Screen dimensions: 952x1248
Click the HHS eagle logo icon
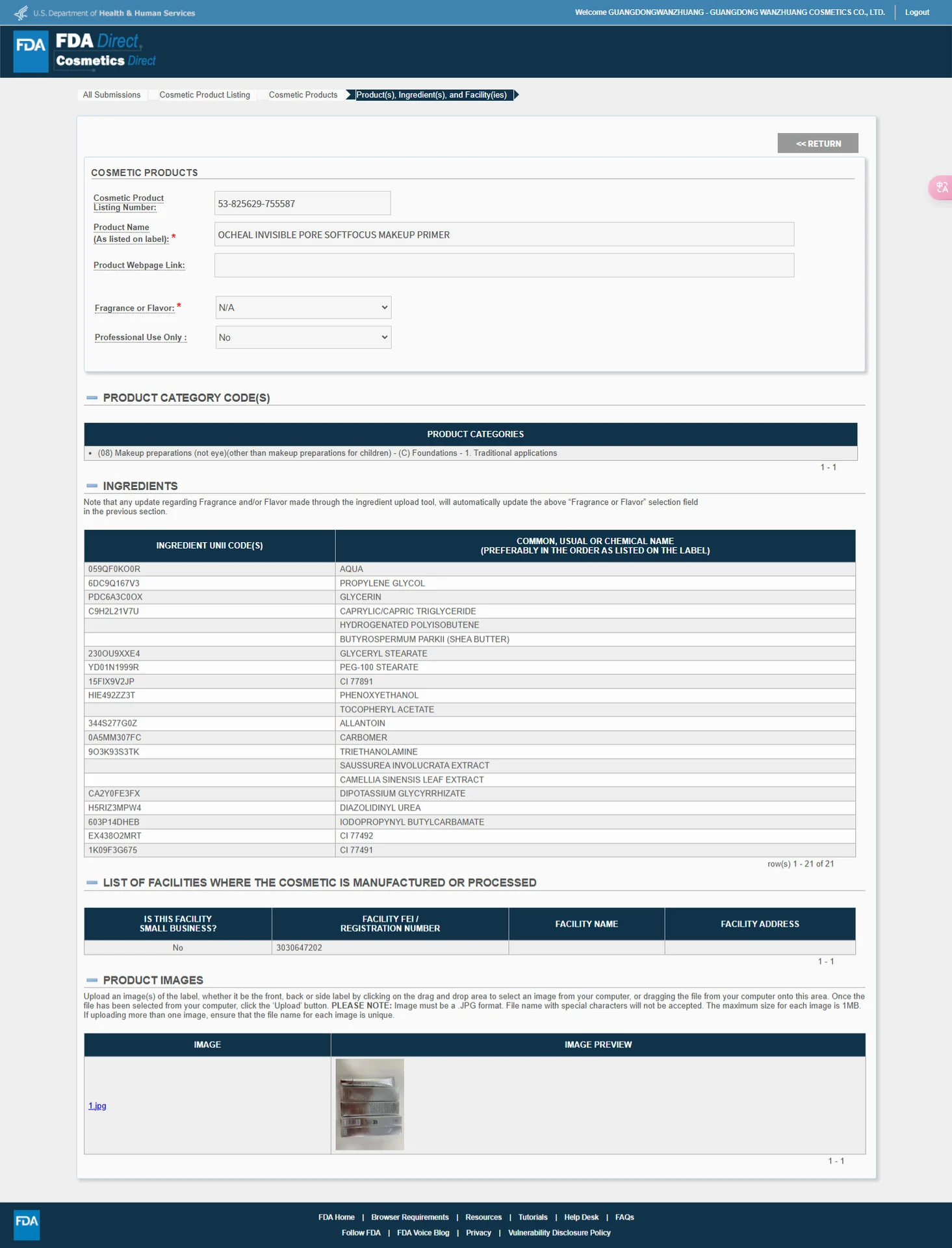pyautogui.click(x=21, y=12)
